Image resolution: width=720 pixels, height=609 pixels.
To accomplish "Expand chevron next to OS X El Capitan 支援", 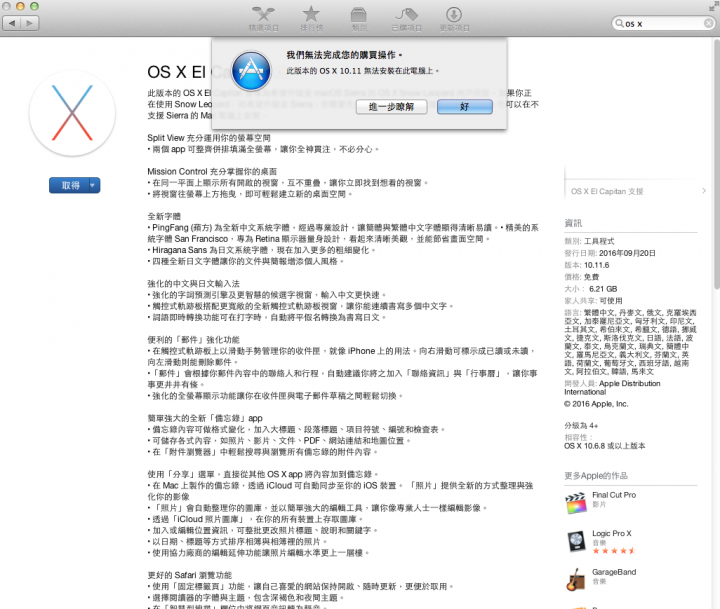I will click(x=704, y=191).
